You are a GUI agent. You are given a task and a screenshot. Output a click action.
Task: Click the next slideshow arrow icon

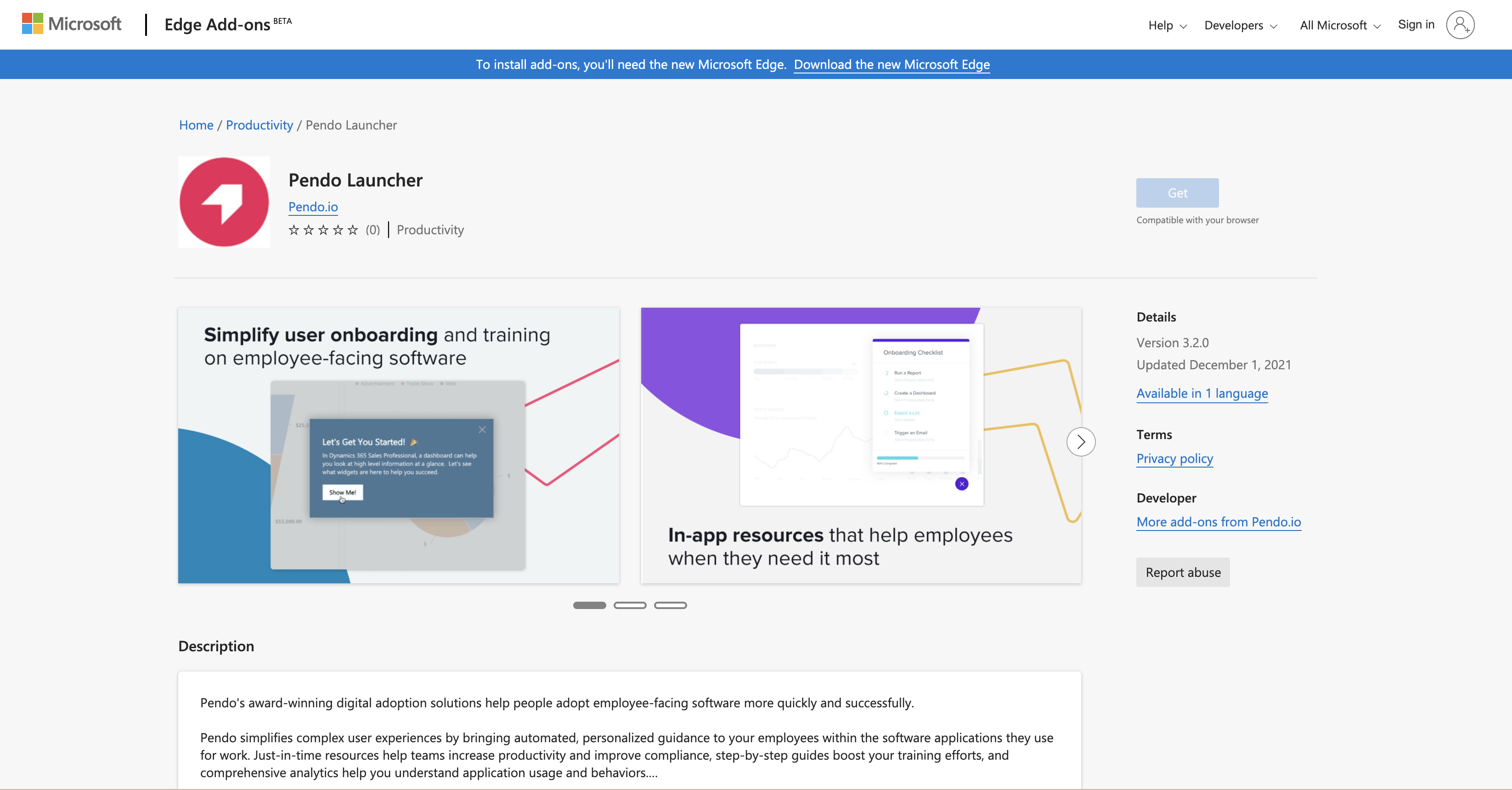click(x=1081, y=441)
